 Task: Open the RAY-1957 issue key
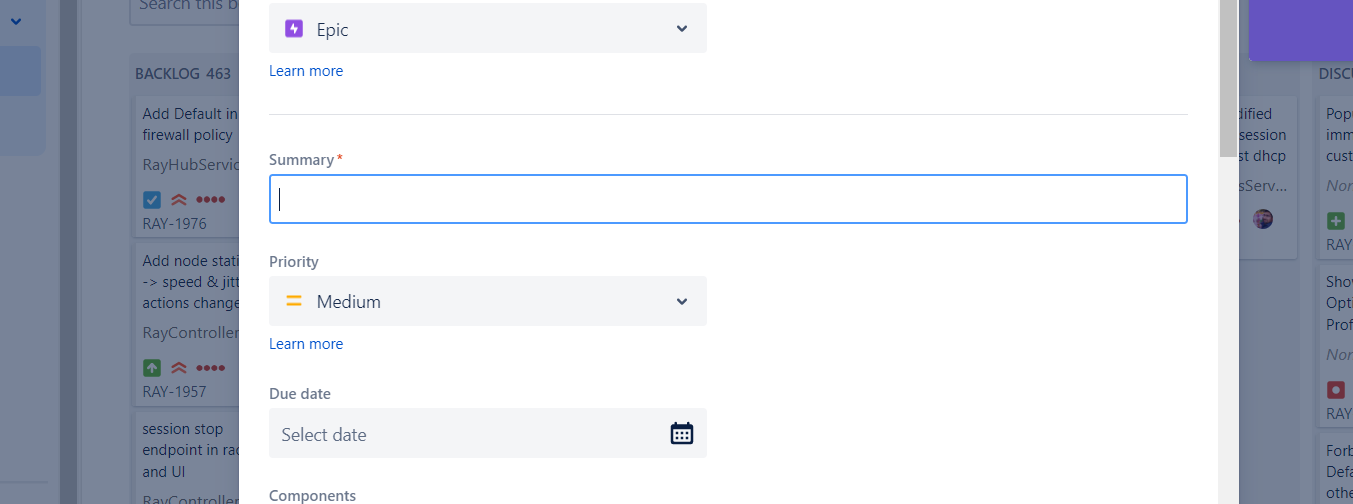coord(174,391)
